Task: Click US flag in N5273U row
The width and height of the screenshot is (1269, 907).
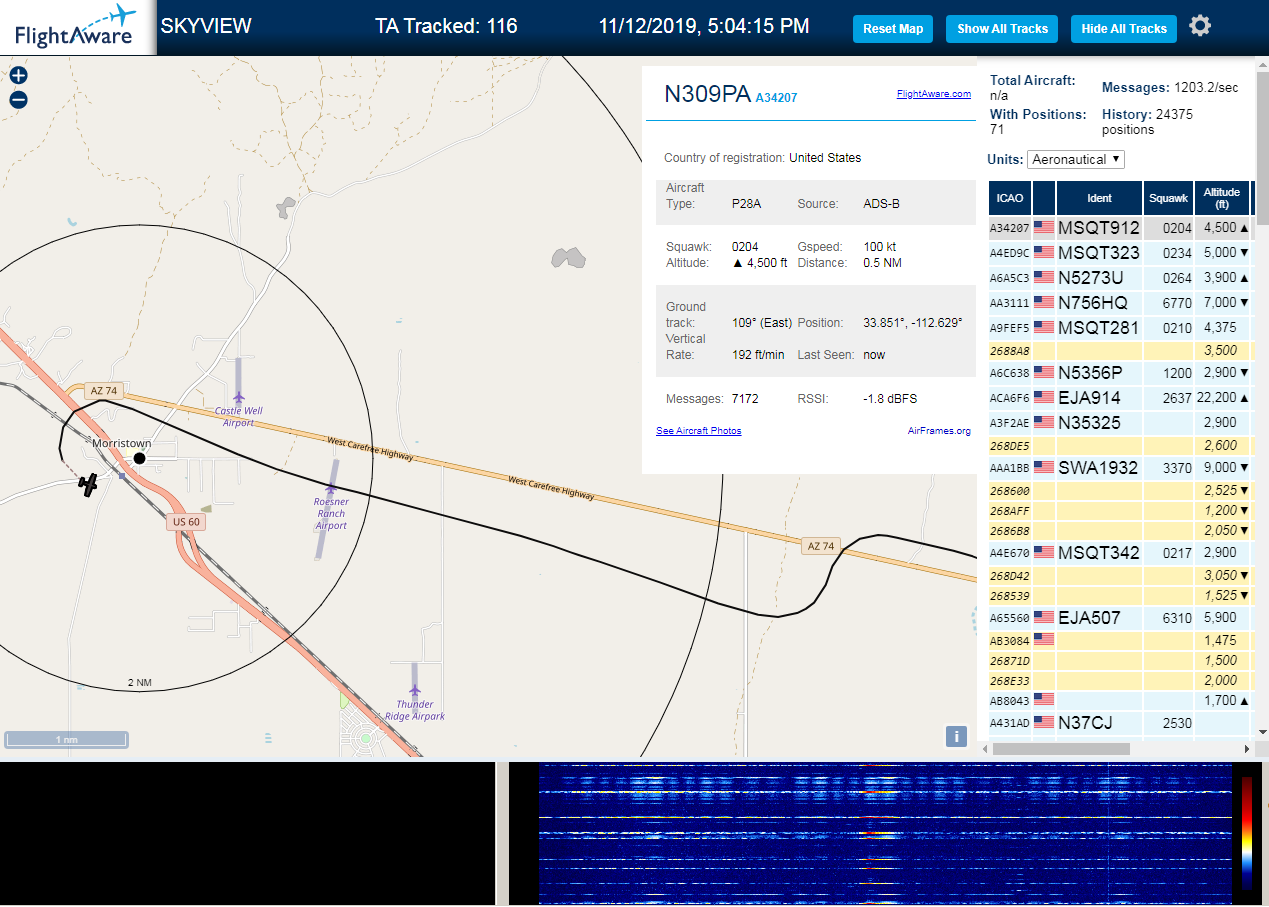Action: [x=1044, y=278]
